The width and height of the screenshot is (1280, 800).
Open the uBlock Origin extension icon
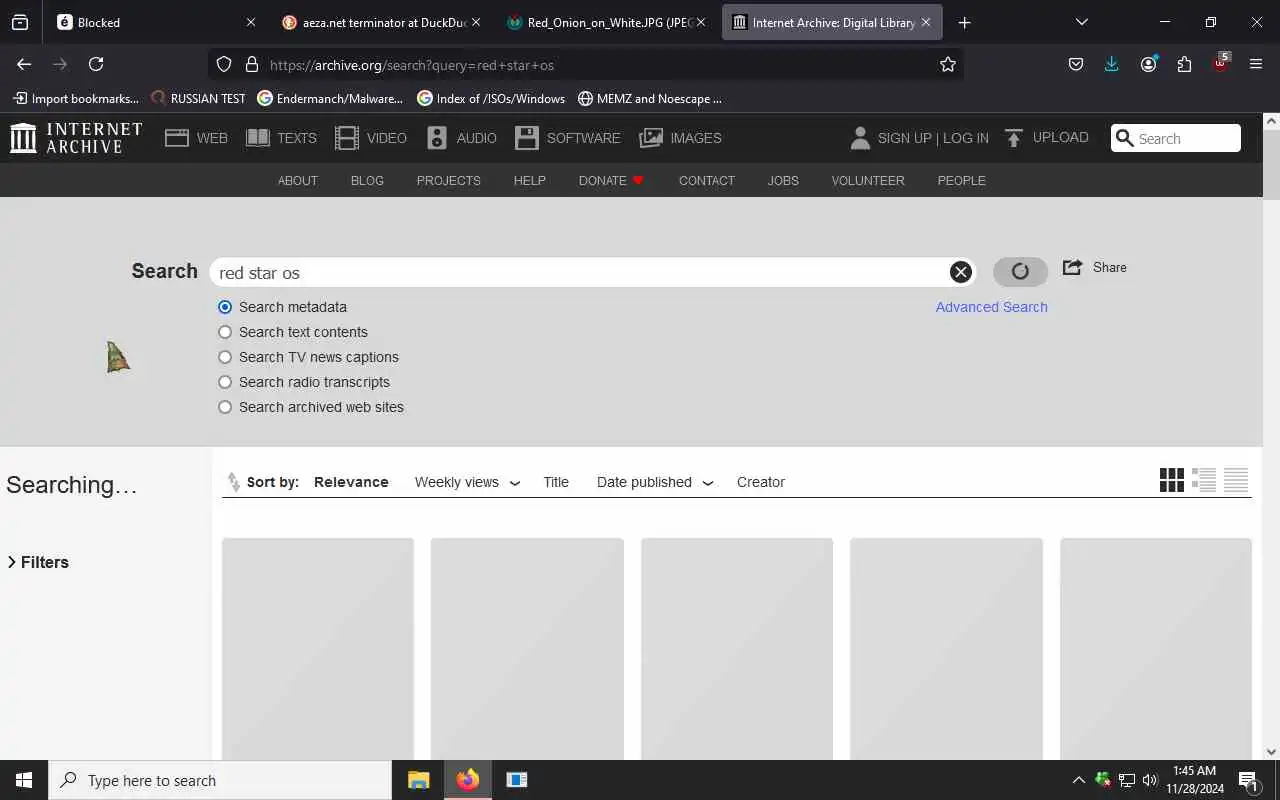1220,63
